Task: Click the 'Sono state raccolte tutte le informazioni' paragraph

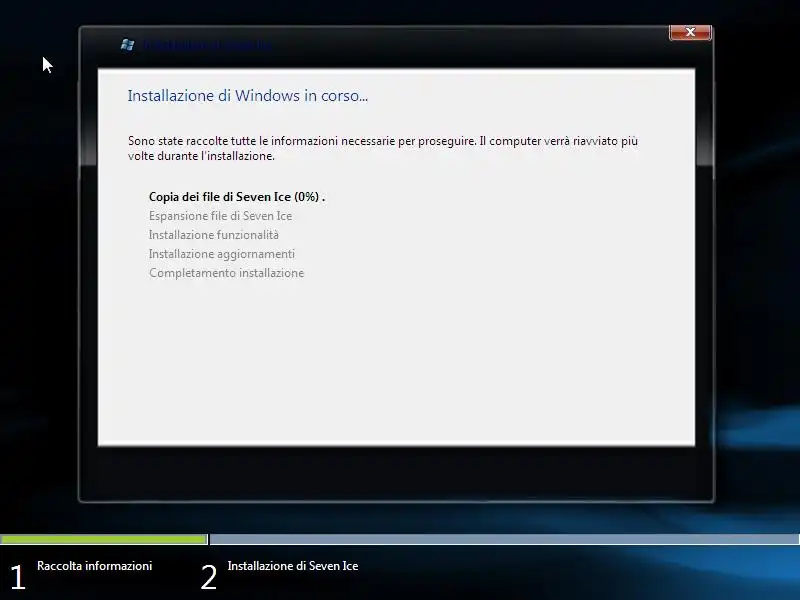Action: click(x=383, y=148)
